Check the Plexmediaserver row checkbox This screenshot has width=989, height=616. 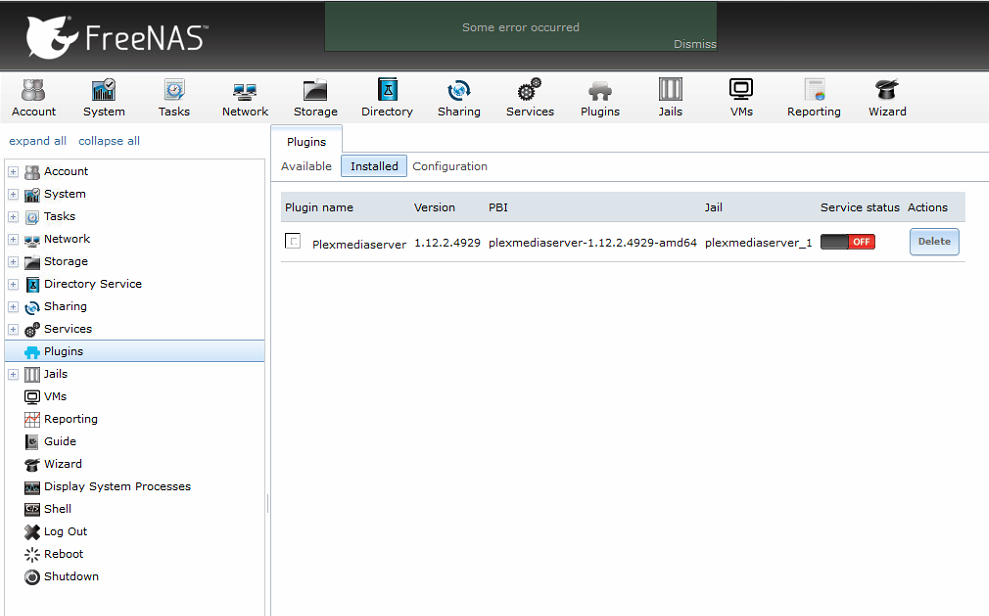click(x=293, y=241)
